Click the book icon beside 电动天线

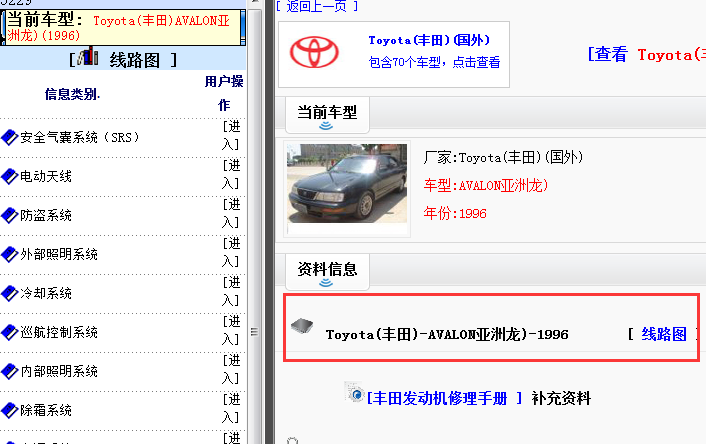(x=9, y=177)
